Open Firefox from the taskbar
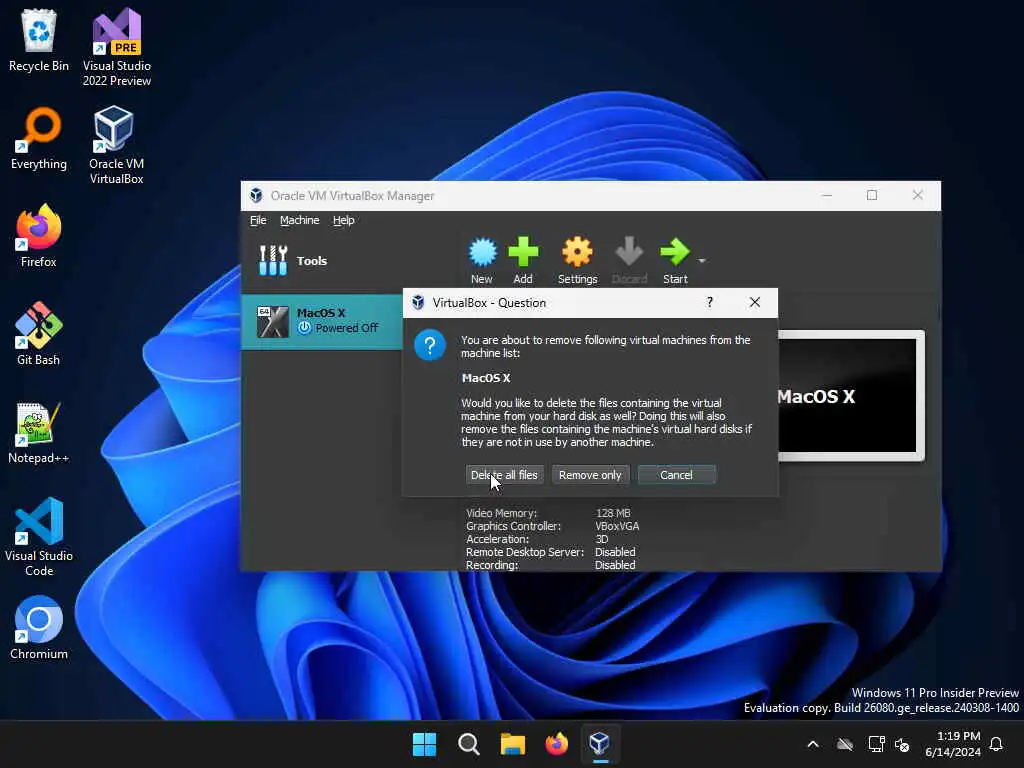1024x768 pixels. 556,744
